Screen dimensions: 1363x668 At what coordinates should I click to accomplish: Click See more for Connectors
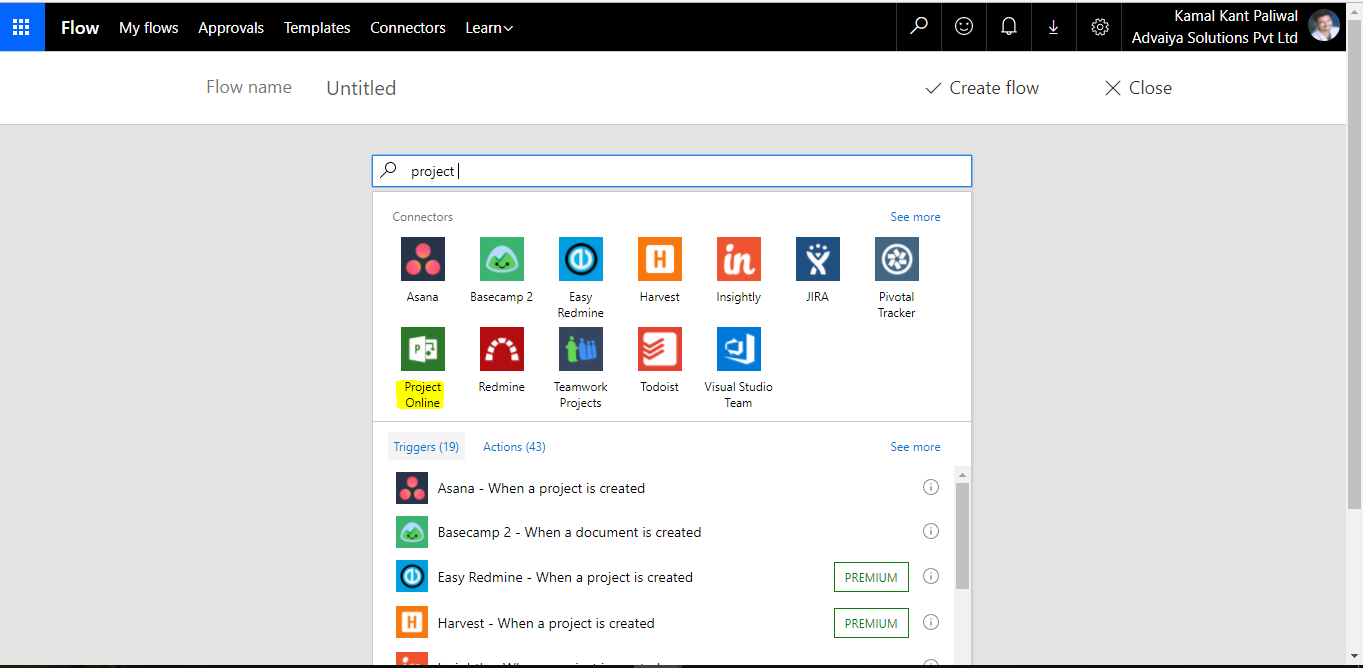tap(915, 217)
